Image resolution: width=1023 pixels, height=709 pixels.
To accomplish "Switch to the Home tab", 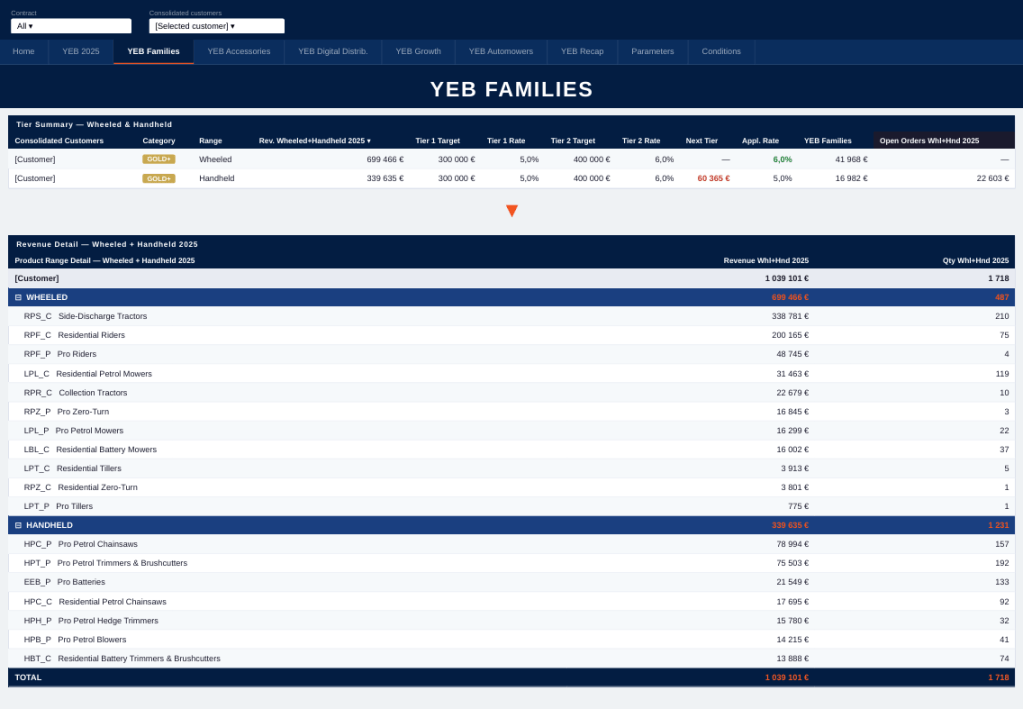I will (x=23, y=51).
